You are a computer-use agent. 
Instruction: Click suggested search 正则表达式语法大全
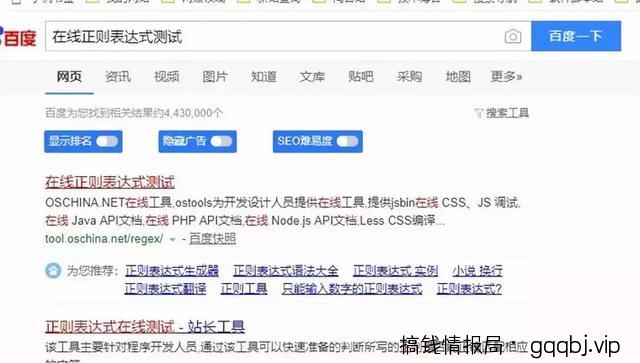click(x=286, y=270)
